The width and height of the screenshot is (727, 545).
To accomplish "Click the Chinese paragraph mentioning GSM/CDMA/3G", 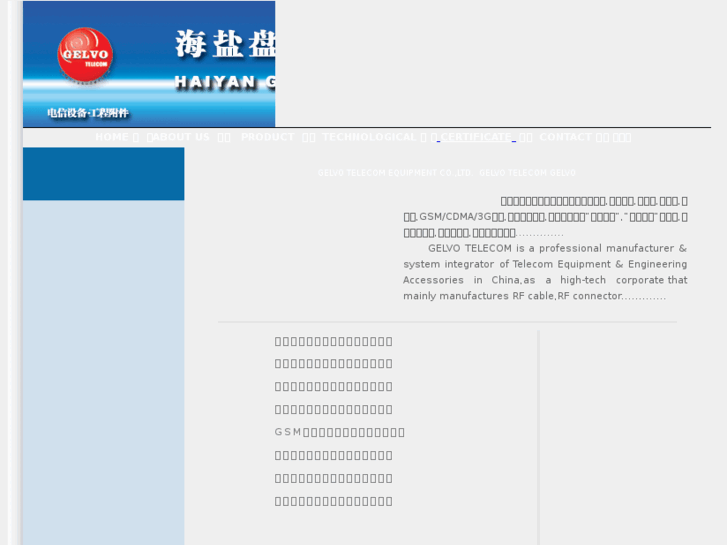I will tap(545, 217).
